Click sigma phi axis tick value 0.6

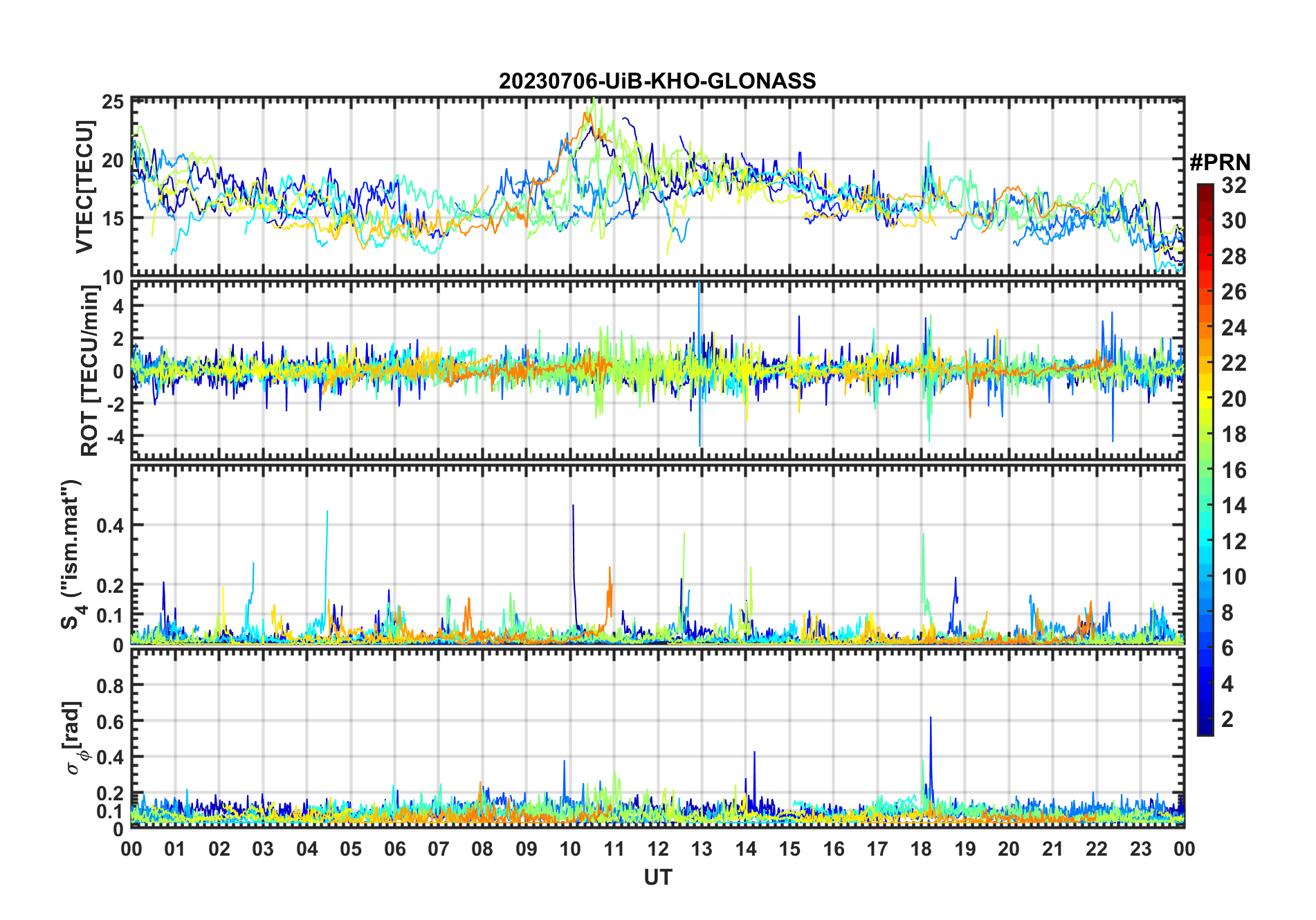click(111, 721)
